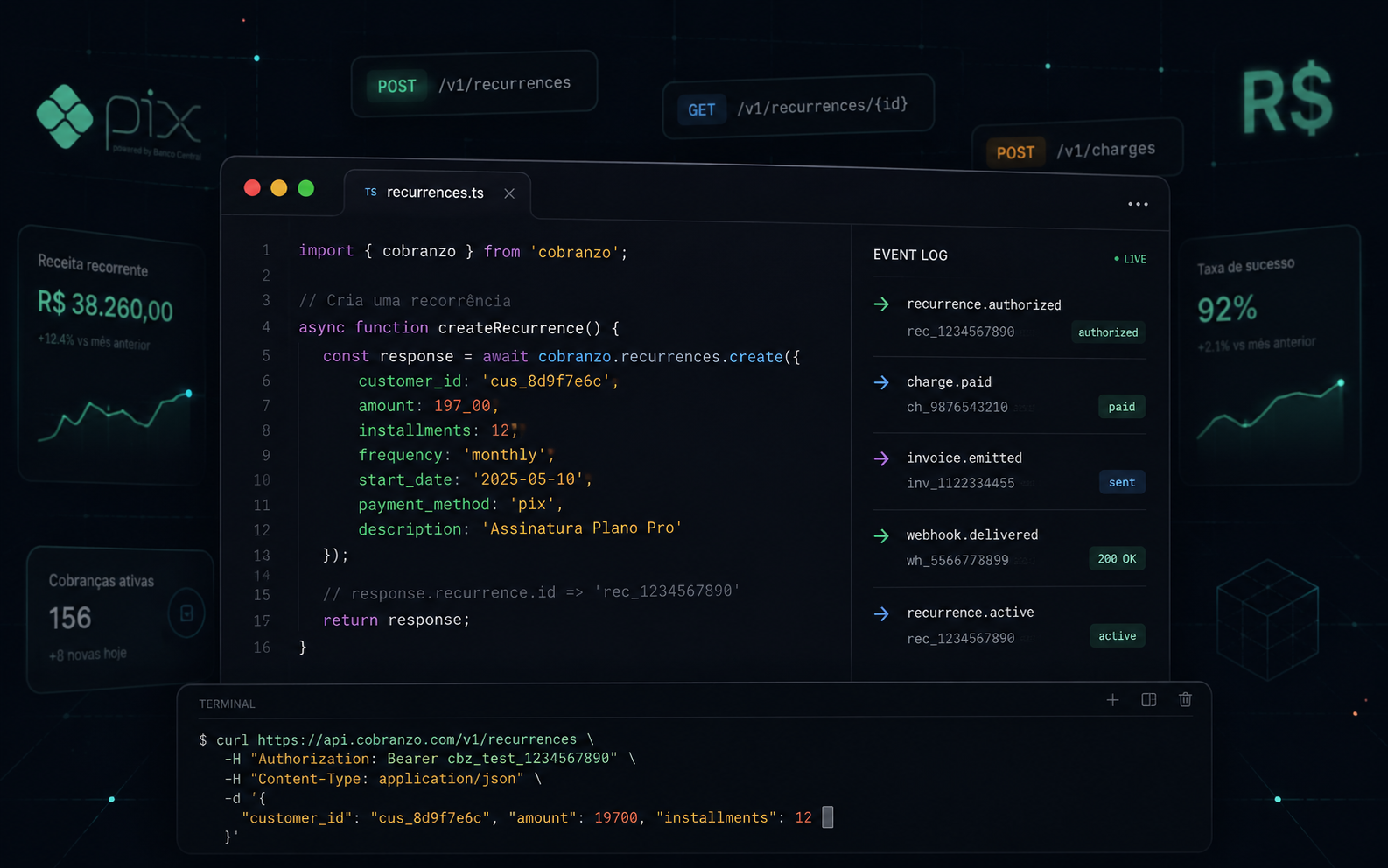1388x868 pixels.
Task: Click the 'R$ 38.260,00' recurring revenue value
Action: point(105,306)
